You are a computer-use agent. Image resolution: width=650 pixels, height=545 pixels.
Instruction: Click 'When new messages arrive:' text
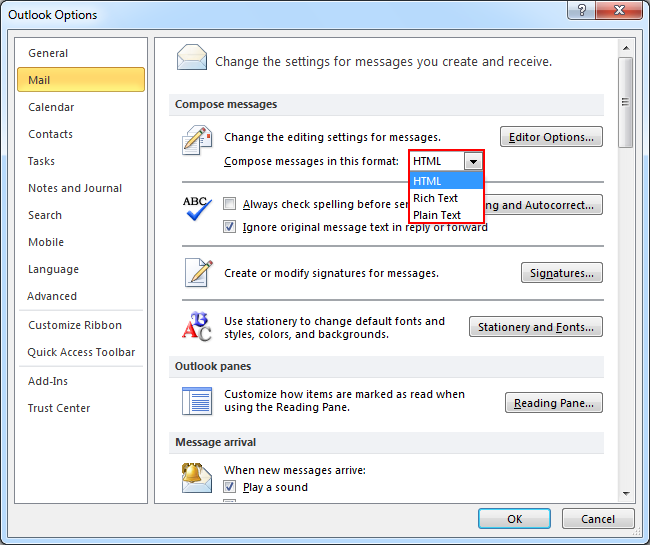pos(295,470)
